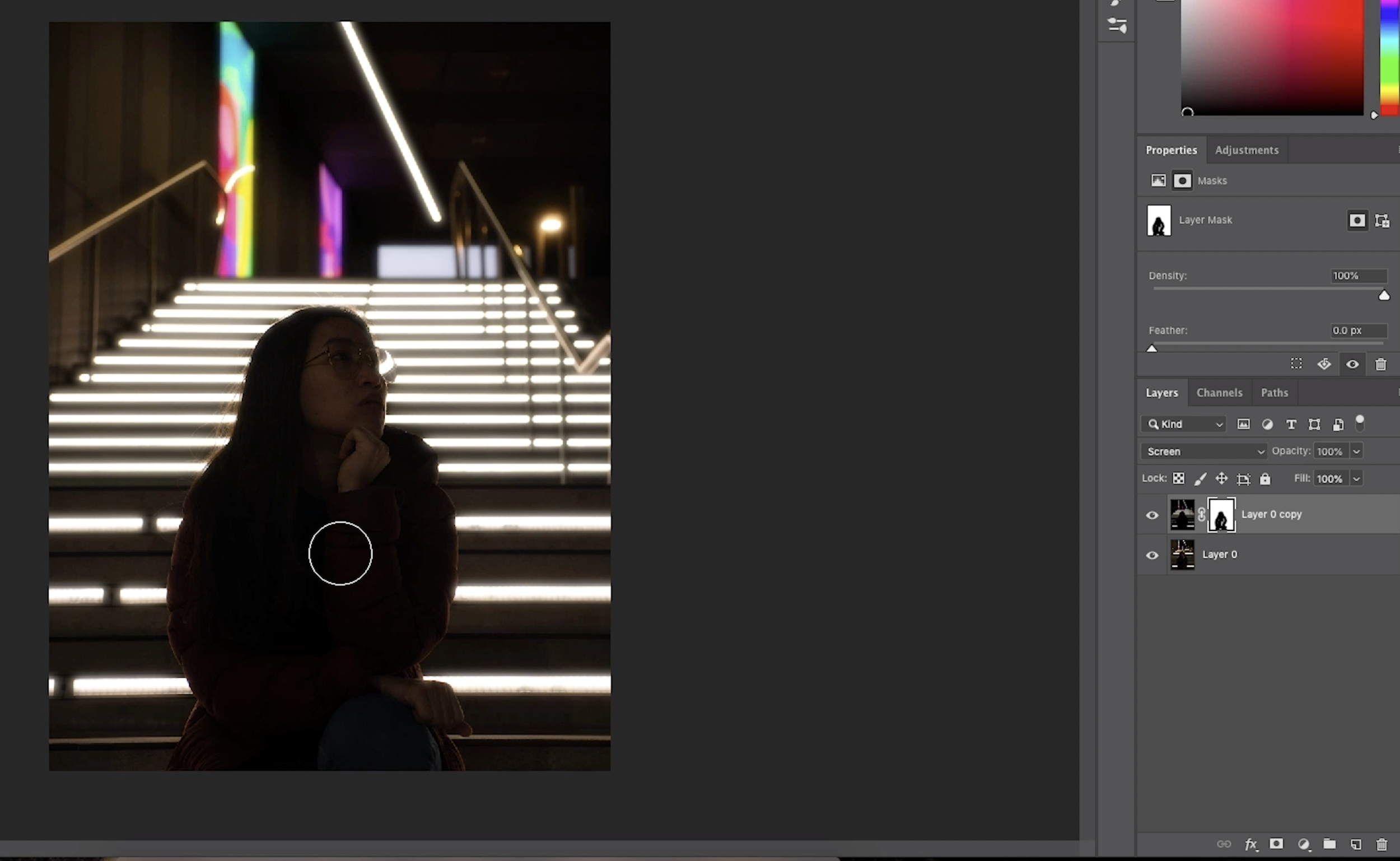Enable lock transparent pixels
Image resolution: width=1400 pixels, height=861 pixels.
pyautogui.click(x=1179, y=478)
